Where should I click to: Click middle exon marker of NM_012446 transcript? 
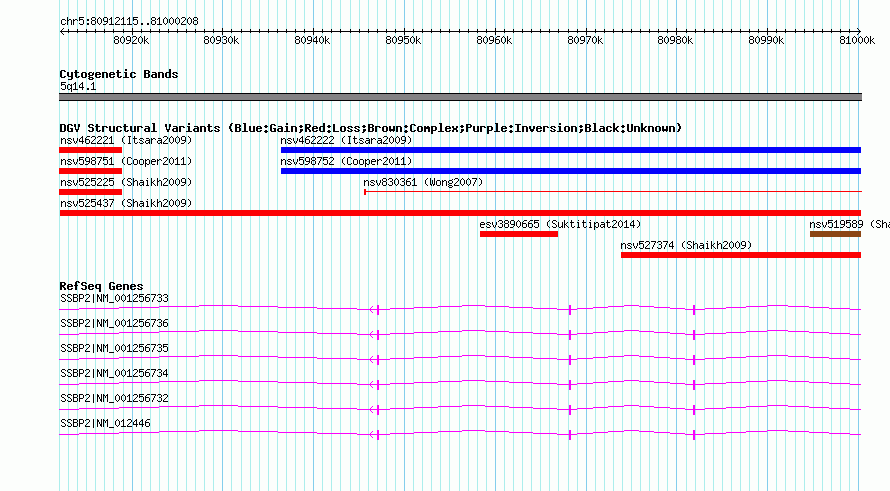click(570, 435)
